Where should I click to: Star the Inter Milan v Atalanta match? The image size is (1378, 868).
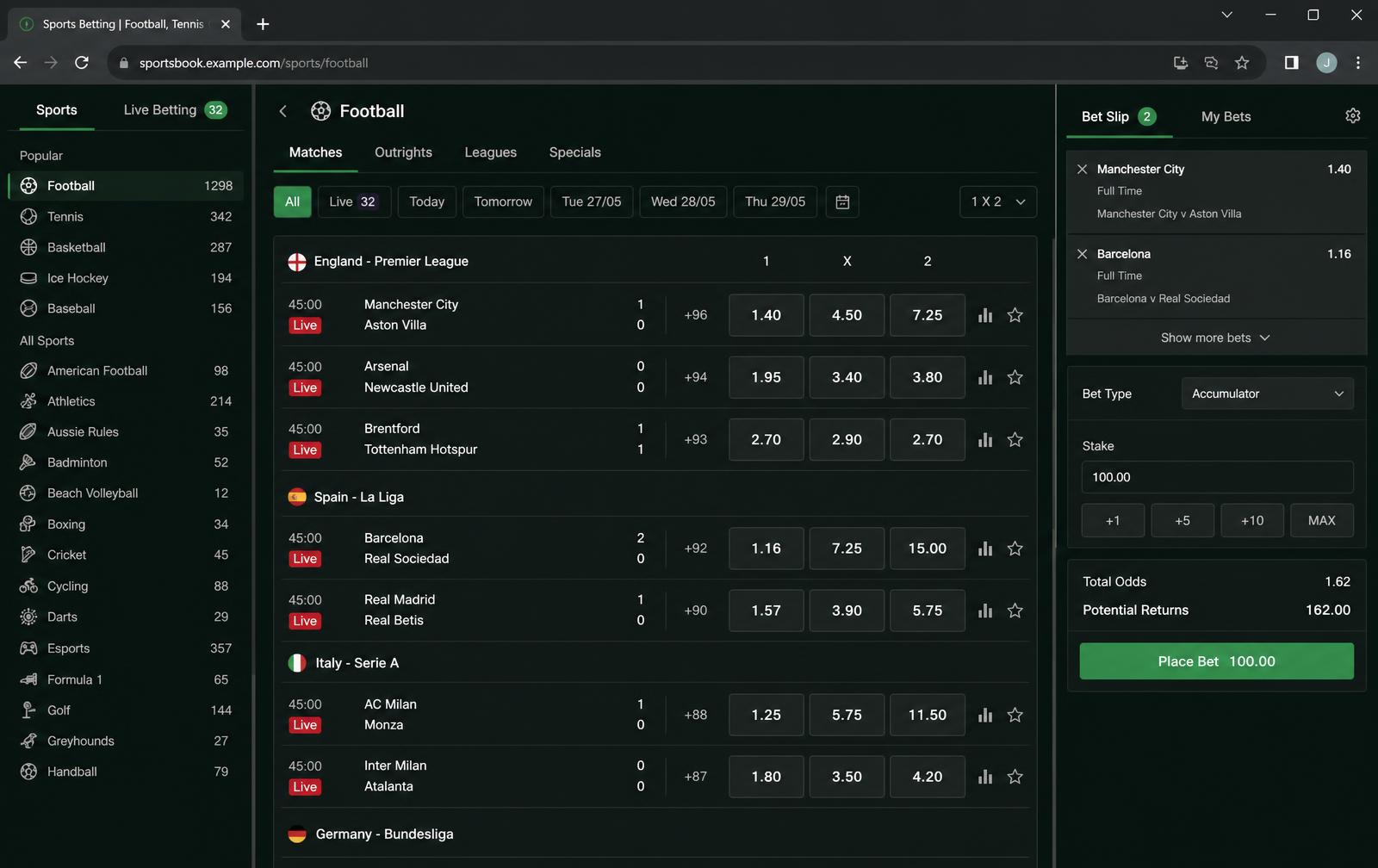[x=1015, y=777]
